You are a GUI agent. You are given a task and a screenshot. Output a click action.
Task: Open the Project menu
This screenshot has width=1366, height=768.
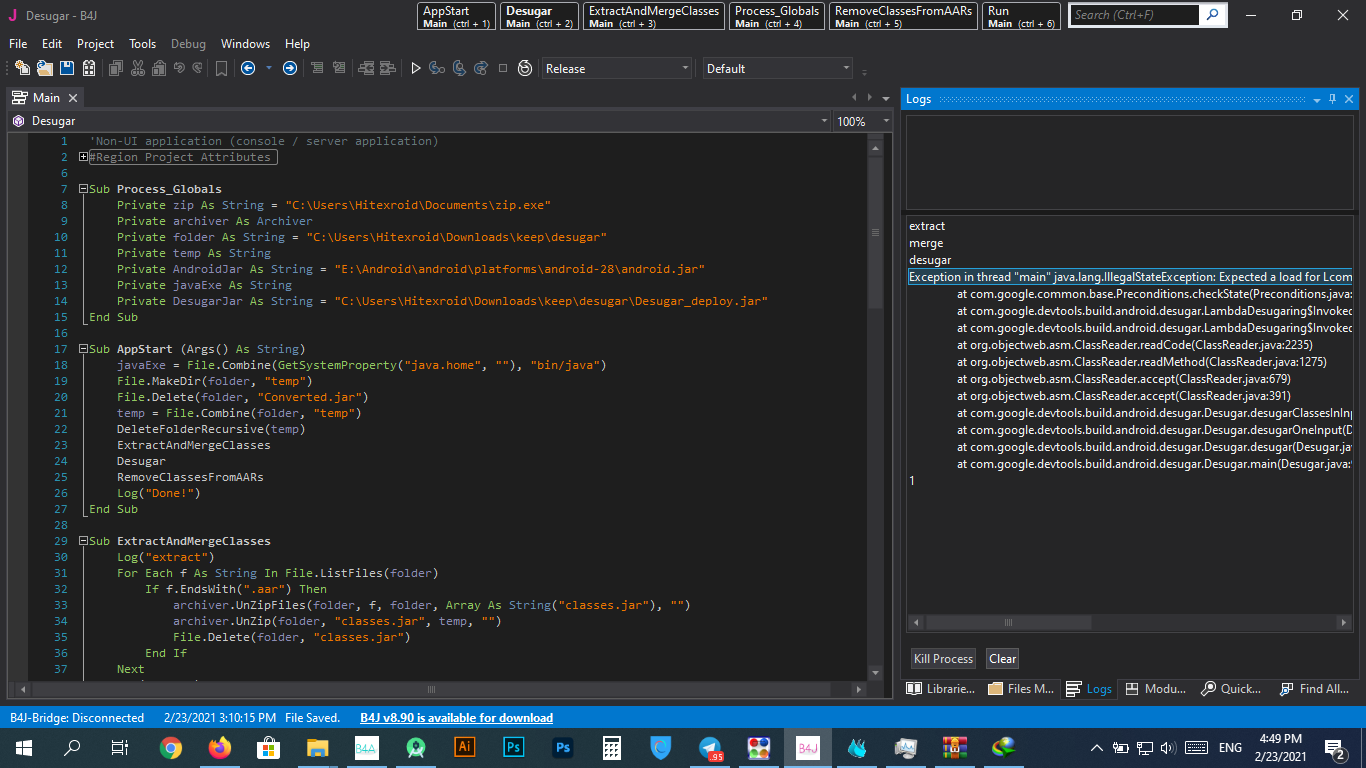[x=95, y=43]
